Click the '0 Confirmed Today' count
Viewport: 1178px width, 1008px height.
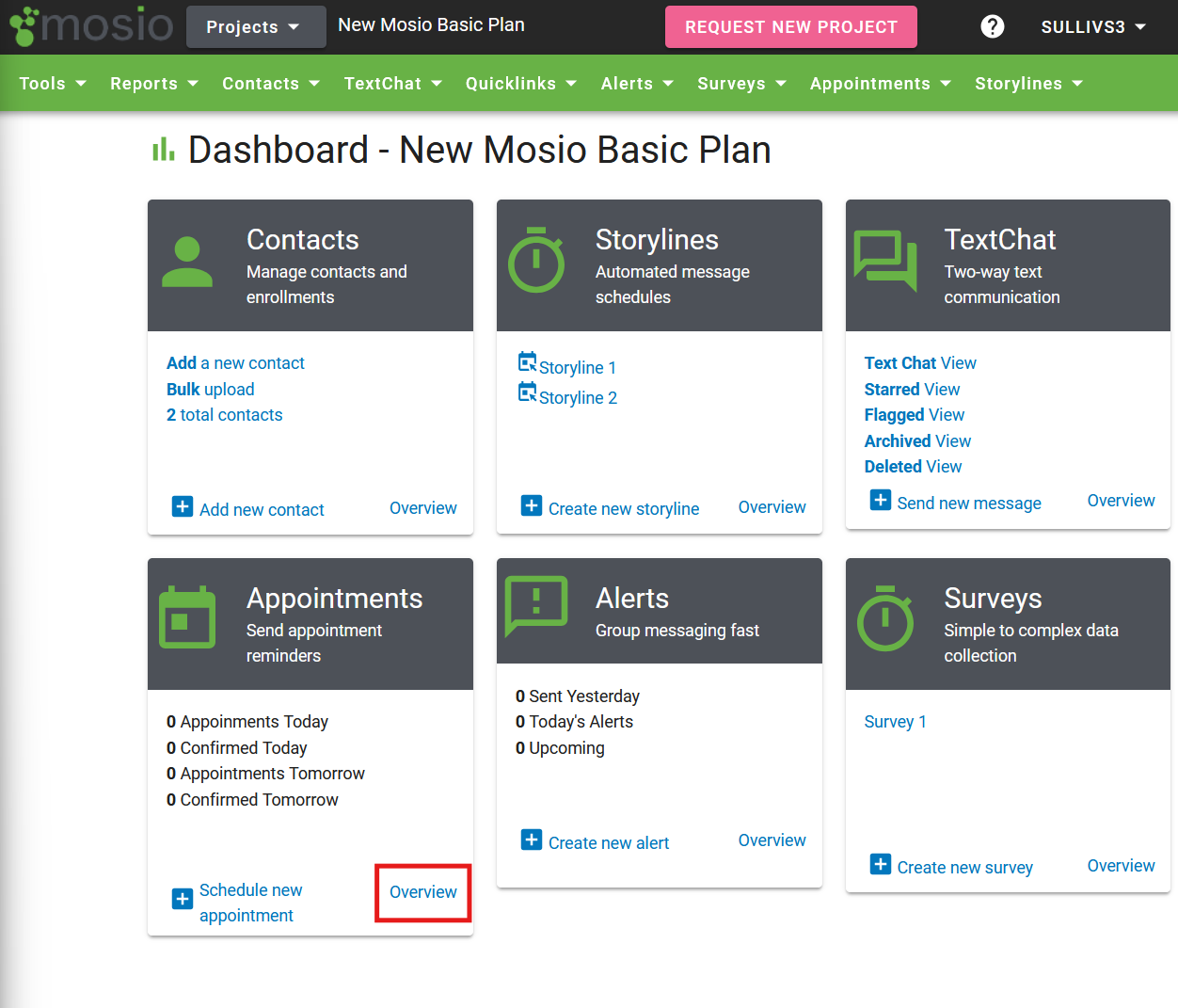click(237, 748)
